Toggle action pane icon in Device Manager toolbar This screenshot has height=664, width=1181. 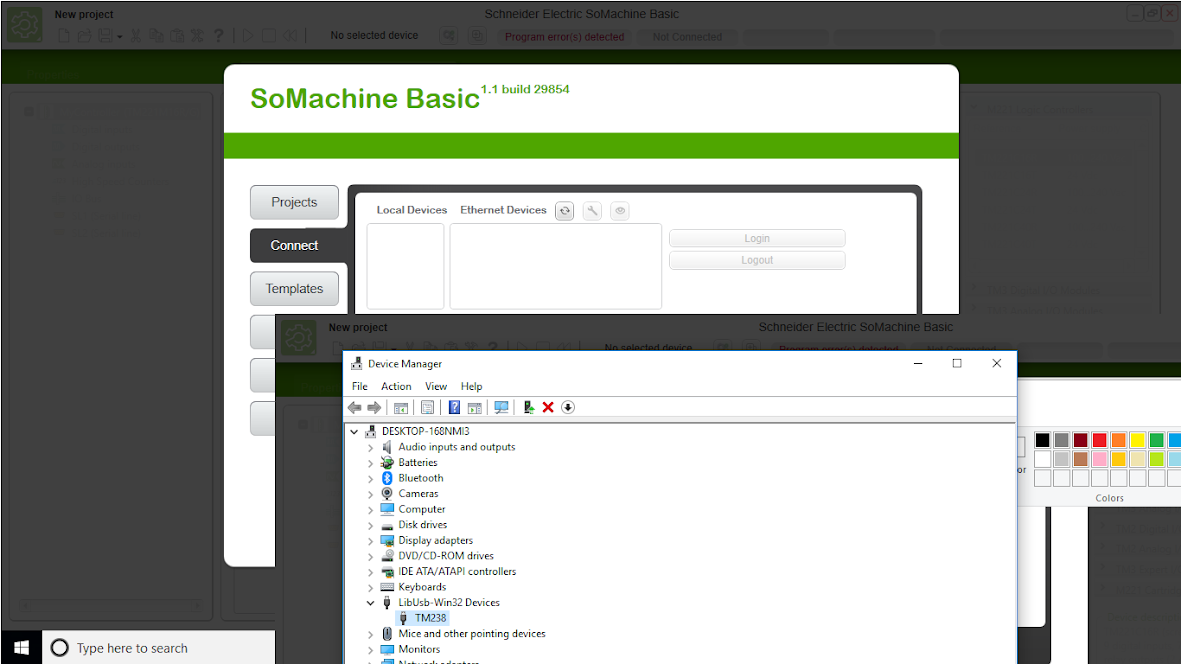click(x=475, y=407)
